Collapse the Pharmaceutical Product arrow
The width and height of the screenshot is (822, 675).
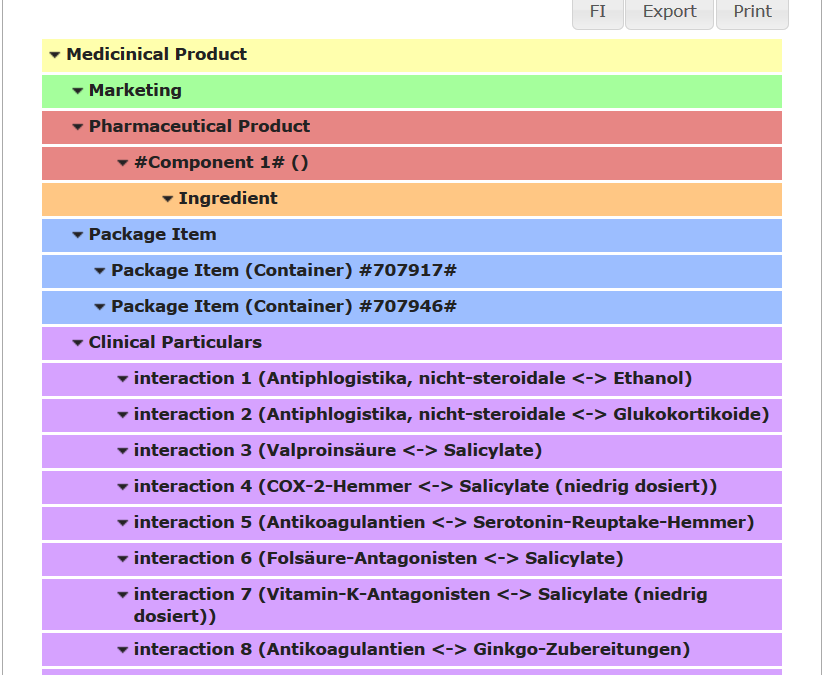coord(78,127)
